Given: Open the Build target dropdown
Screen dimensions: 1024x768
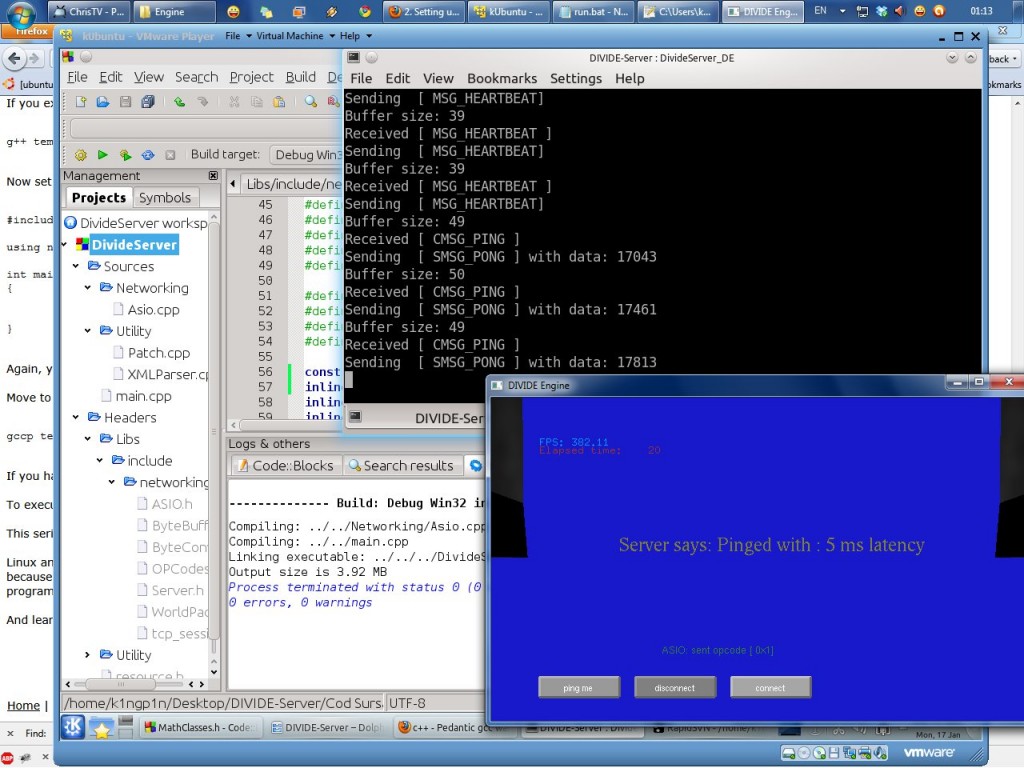Looking at the screenshot, I should pyautogui.click(x=306, y=155).
